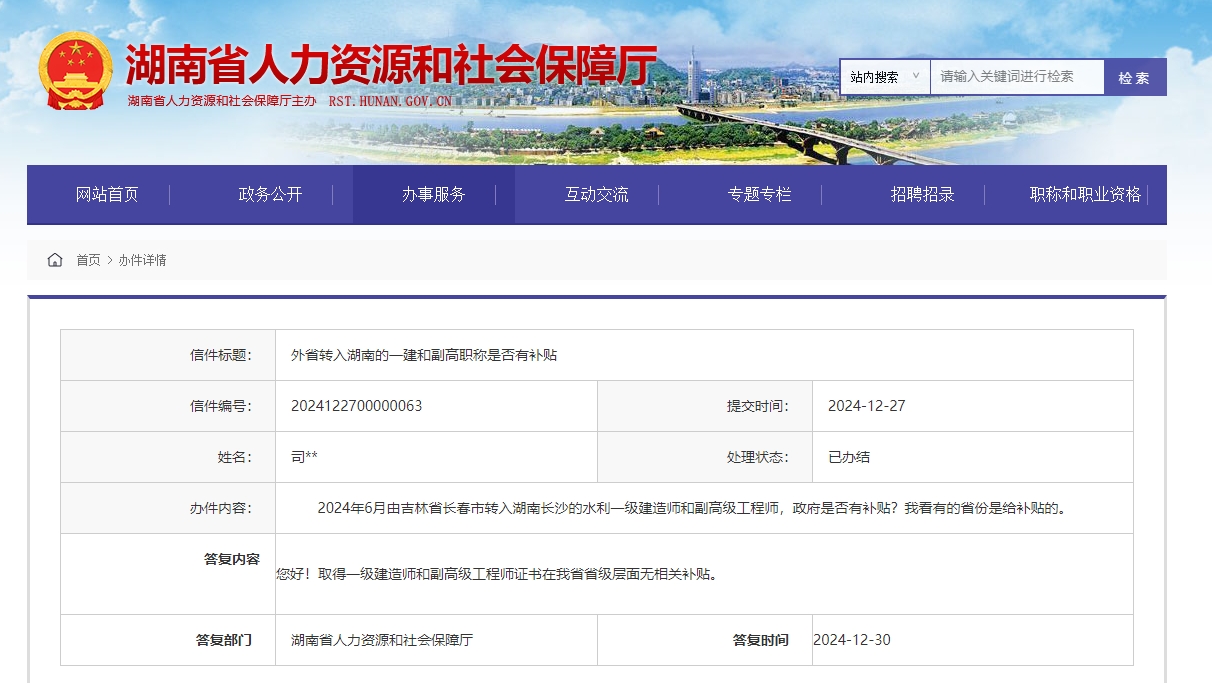Open the 政务公开 navigation menu
This screenshot has width=1212, height=683.
[x=270, y=195]
